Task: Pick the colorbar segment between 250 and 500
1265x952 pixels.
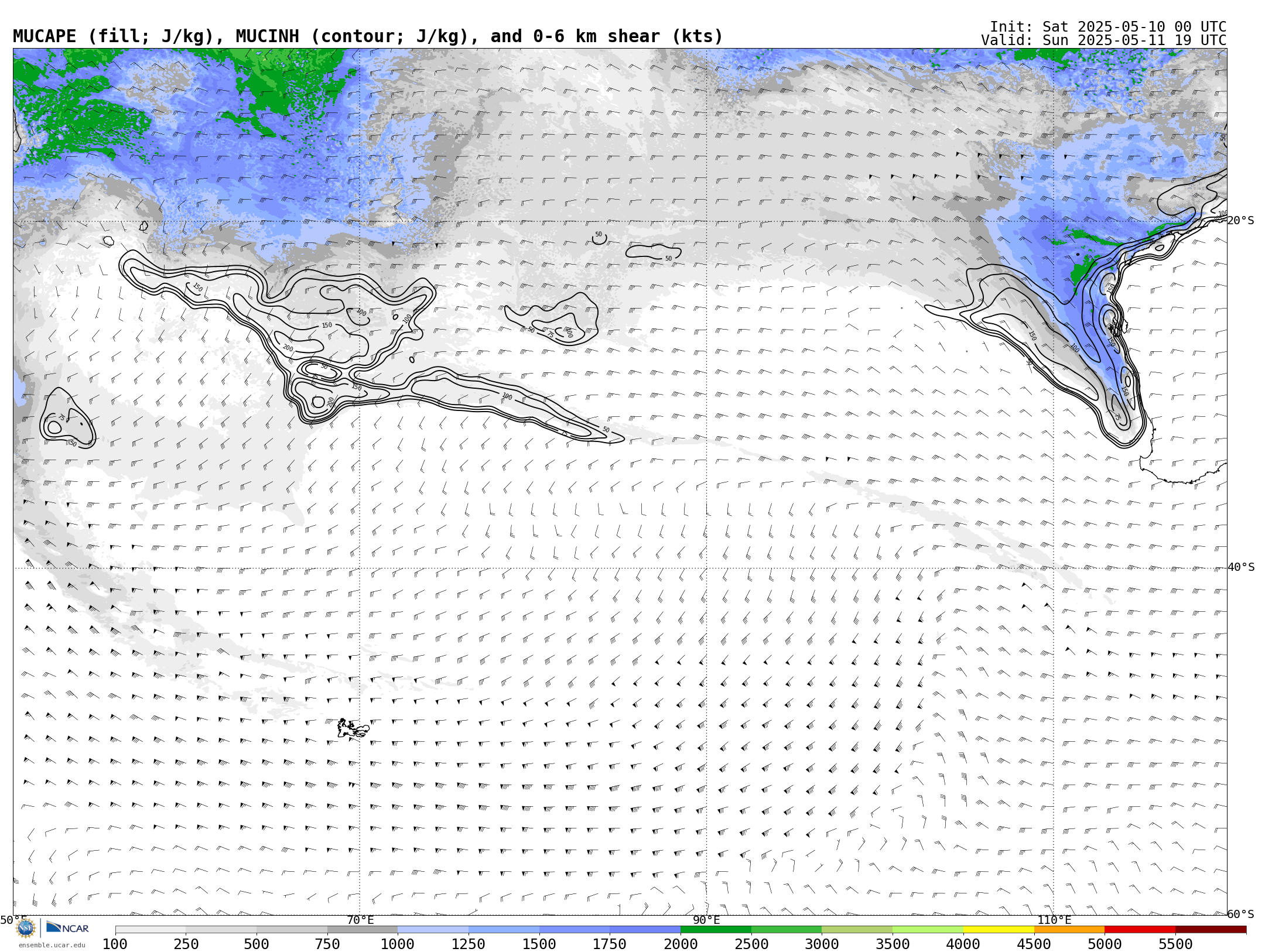Action: (x=221, y=930)
